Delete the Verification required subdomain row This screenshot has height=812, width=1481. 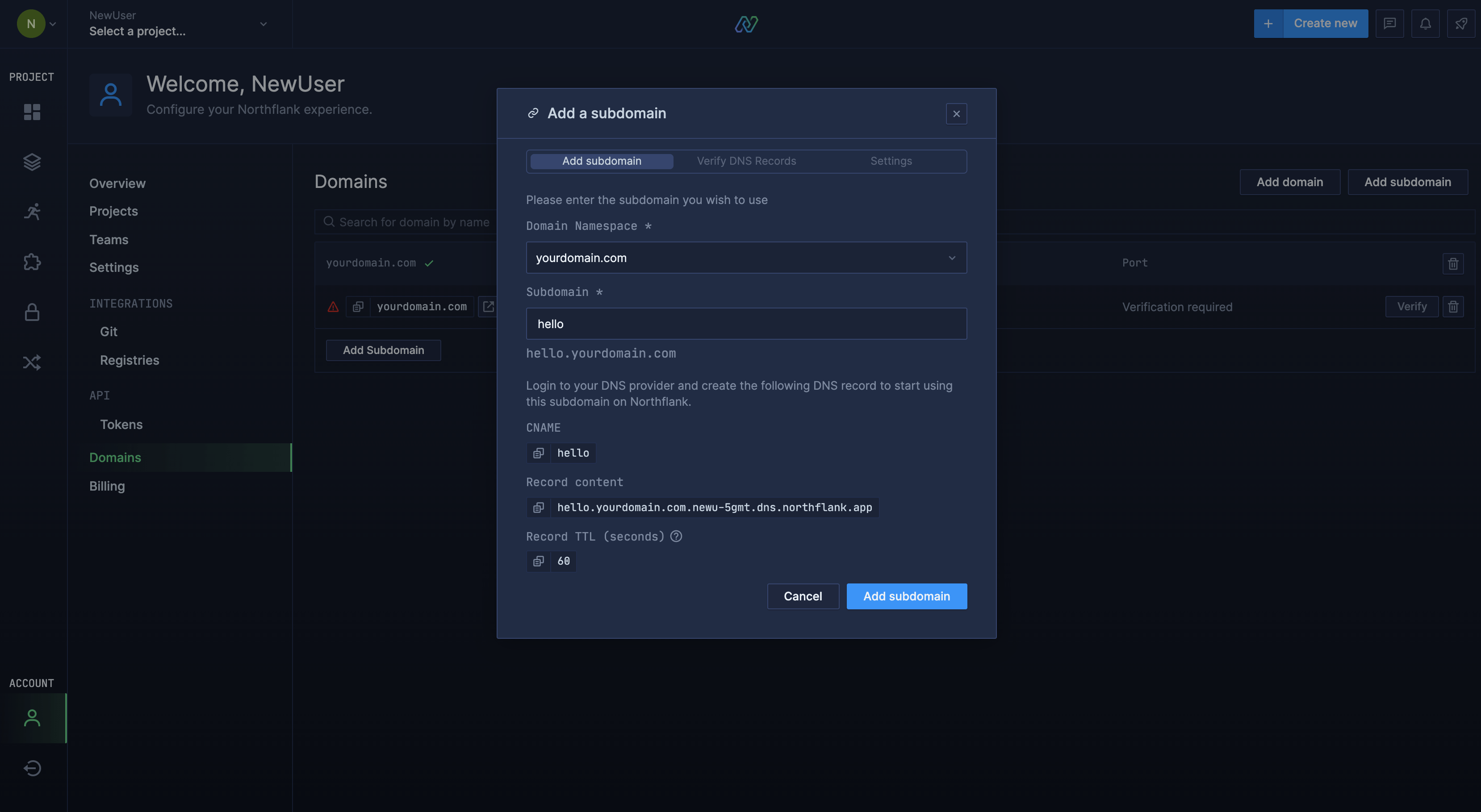point(1453,307)
